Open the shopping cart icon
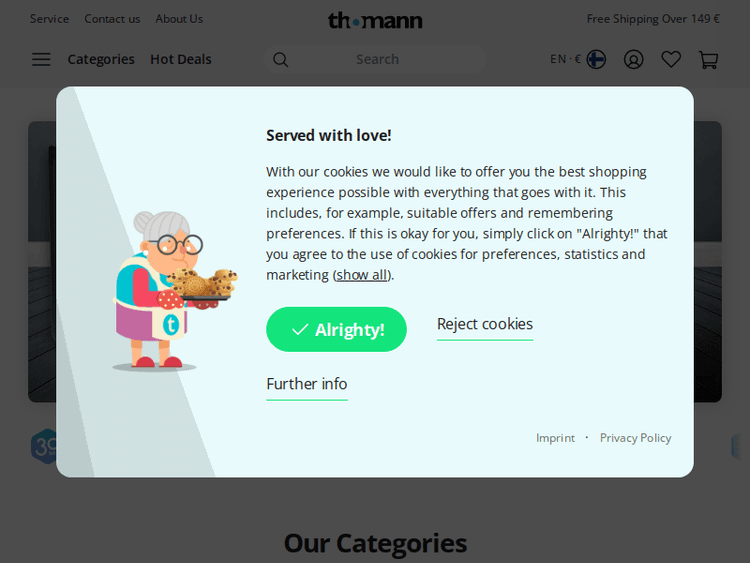This screenshot has width=750, height=563. click(709, 59)
